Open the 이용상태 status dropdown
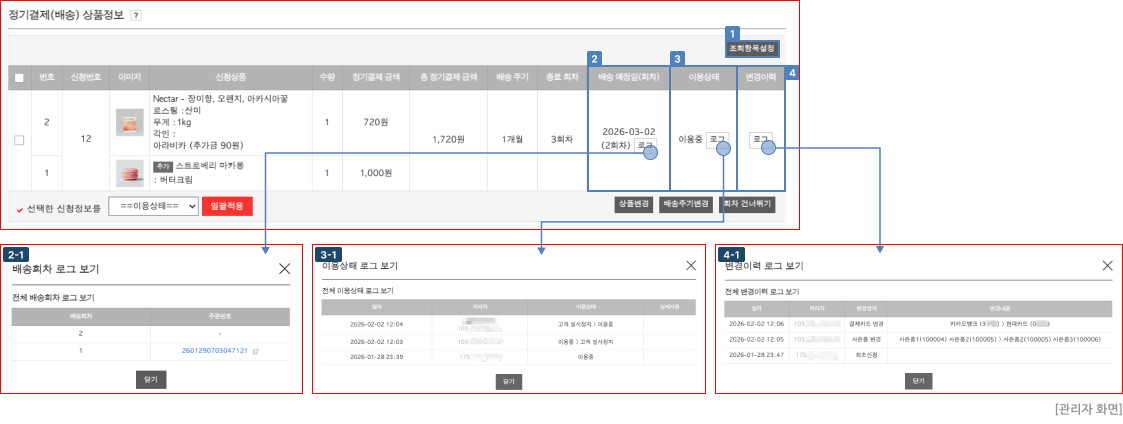1123x424 pixels. (x=153, y=206)
